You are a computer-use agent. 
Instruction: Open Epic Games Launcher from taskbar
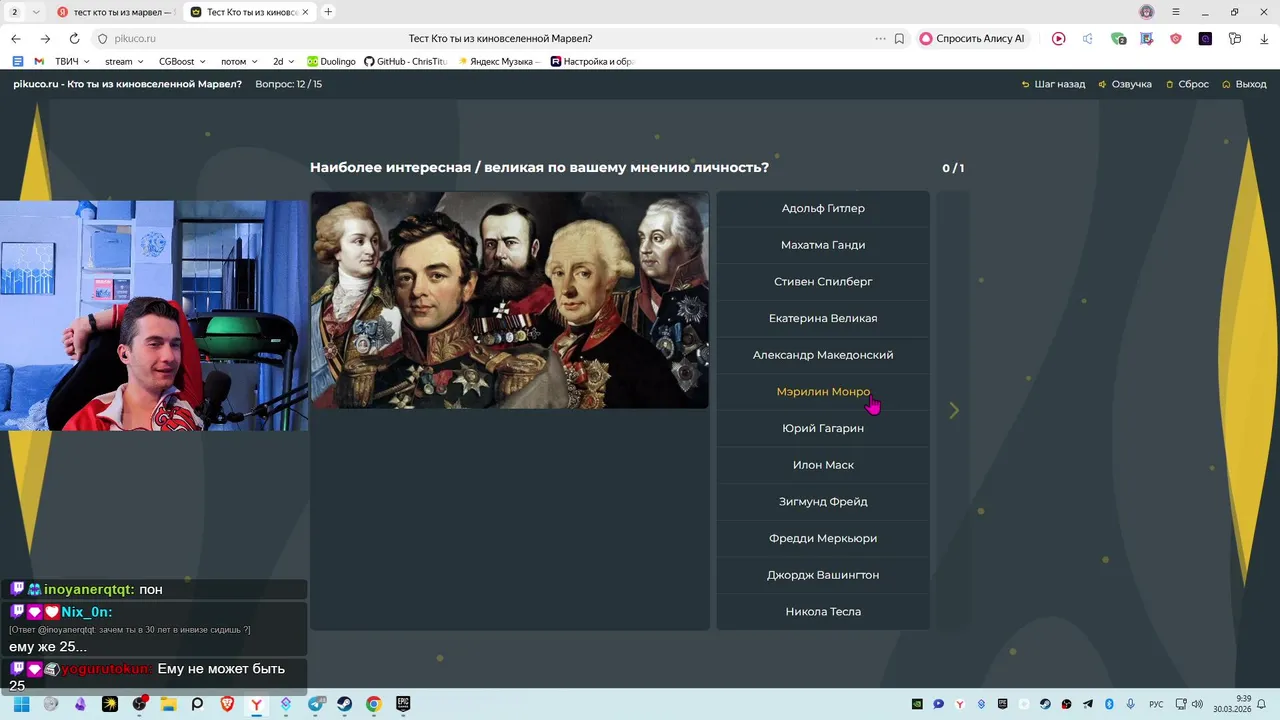403,704
